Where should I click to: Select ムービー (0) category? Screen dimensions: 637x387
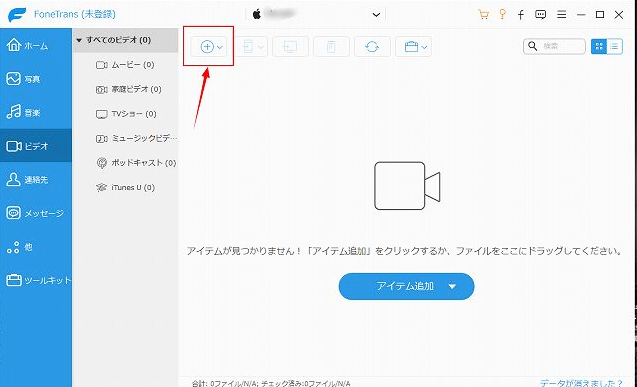pos(125,65)
